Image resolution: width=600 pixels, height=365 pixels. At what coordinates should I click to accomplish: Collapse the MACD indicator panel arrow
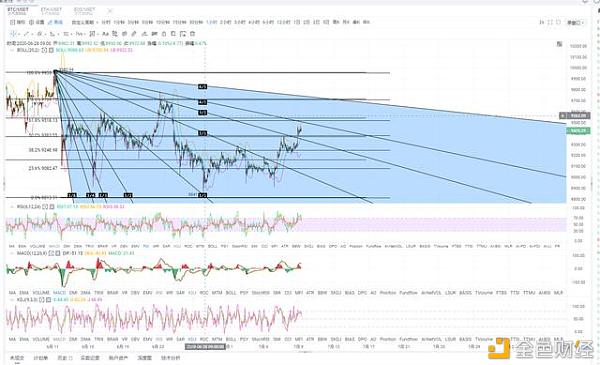[x=11, y=253]
